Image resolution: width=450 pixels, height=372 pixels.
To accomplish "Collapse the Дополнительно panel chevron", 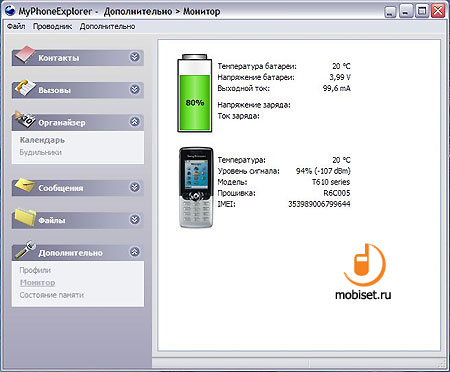I will (x=134, y=252).
